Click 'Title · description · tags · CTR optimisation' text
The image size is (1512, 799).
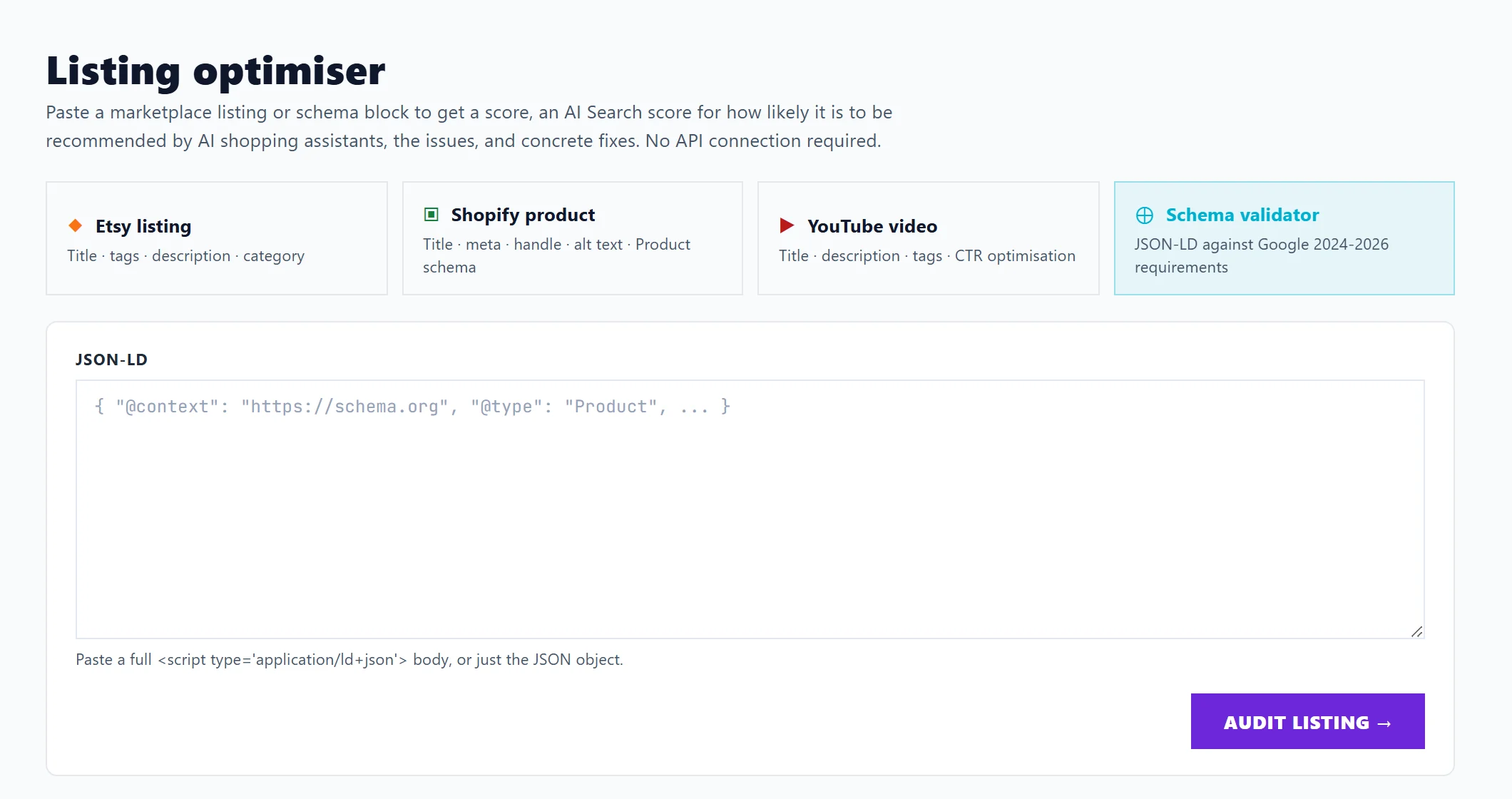pyautogui.click(x=926, y=256)
